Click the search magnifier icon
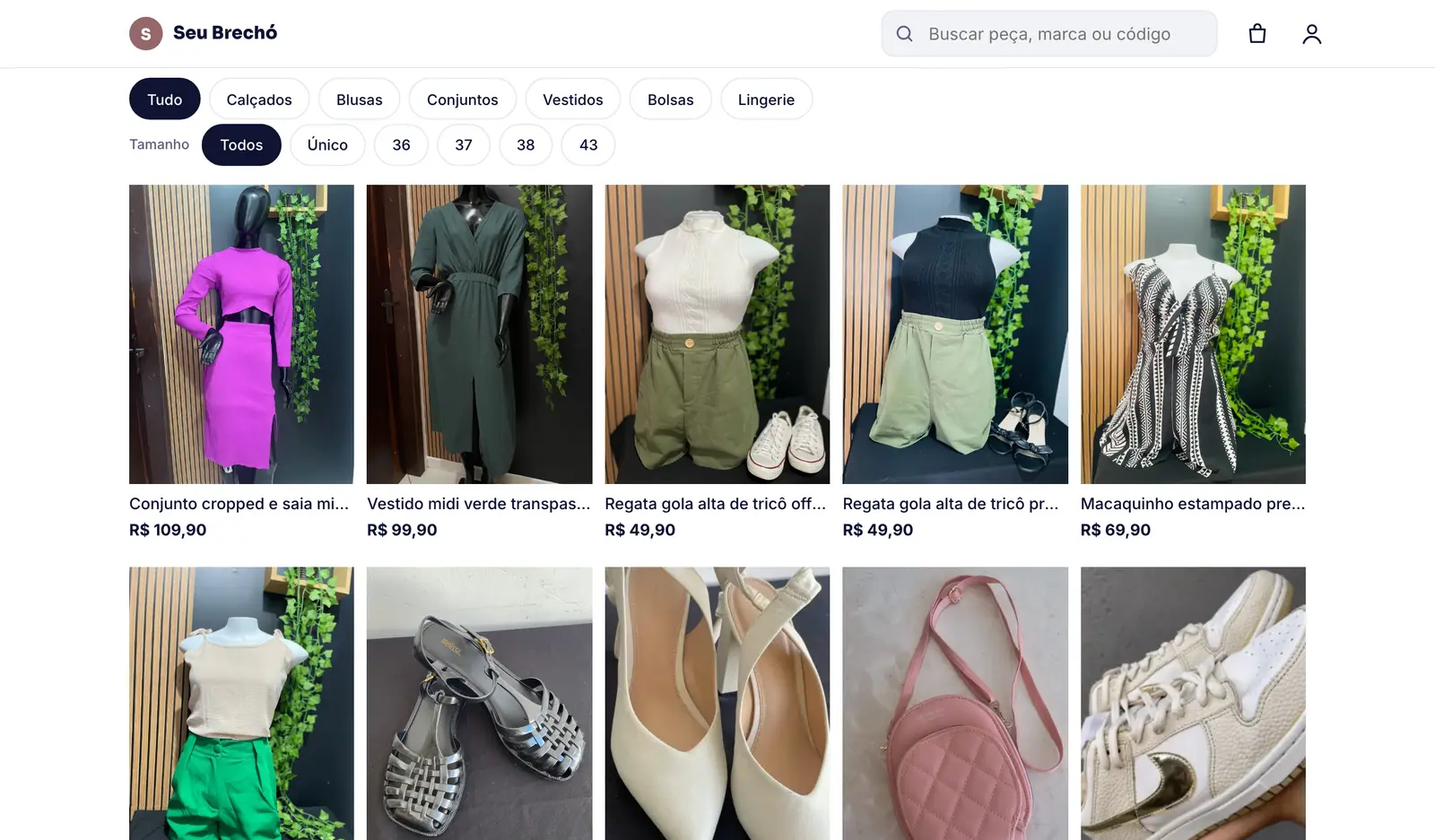 904,34
